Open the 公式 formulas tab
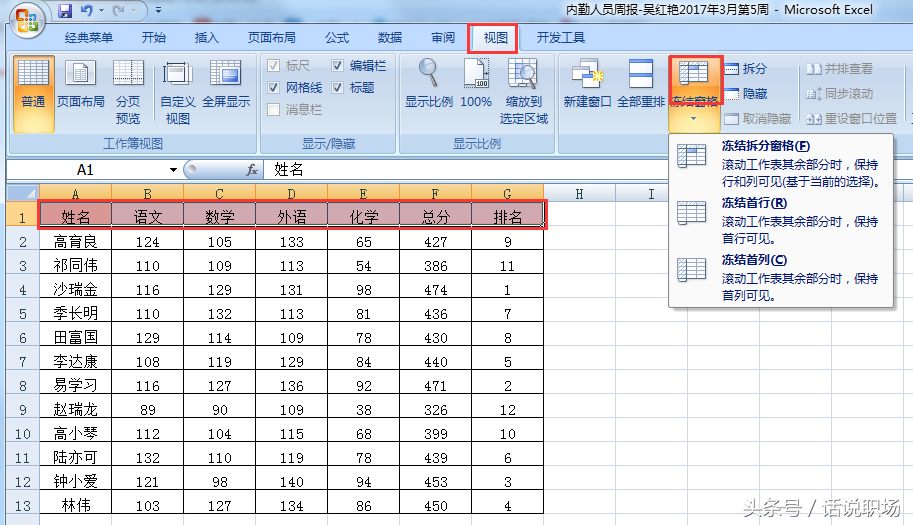Screen dimensions: 913x525 tap(337, 38)
